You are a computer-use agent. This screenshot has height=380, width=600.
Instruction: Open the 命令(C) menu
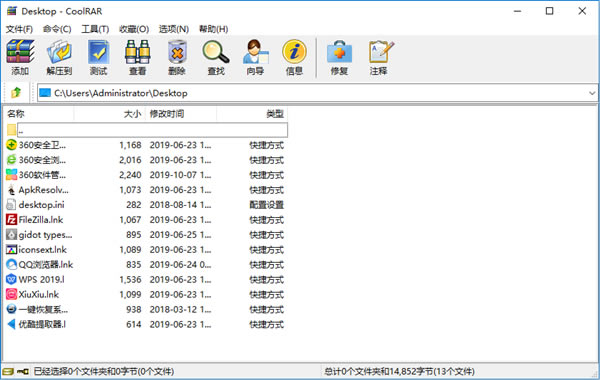point(57,29)
